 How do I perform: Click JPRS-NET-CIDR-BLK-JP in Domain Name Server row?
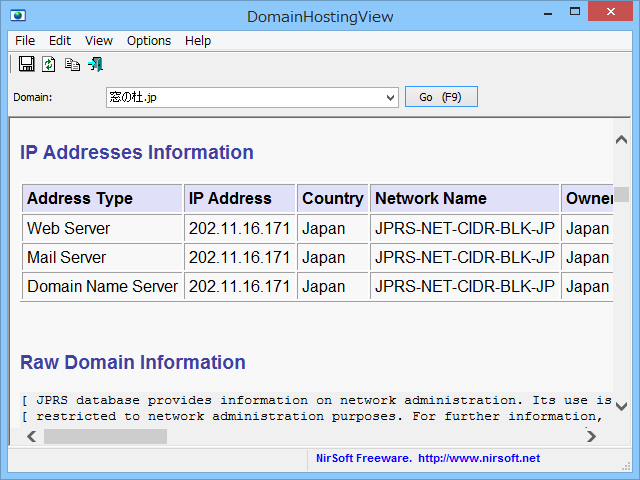(464, 287)
